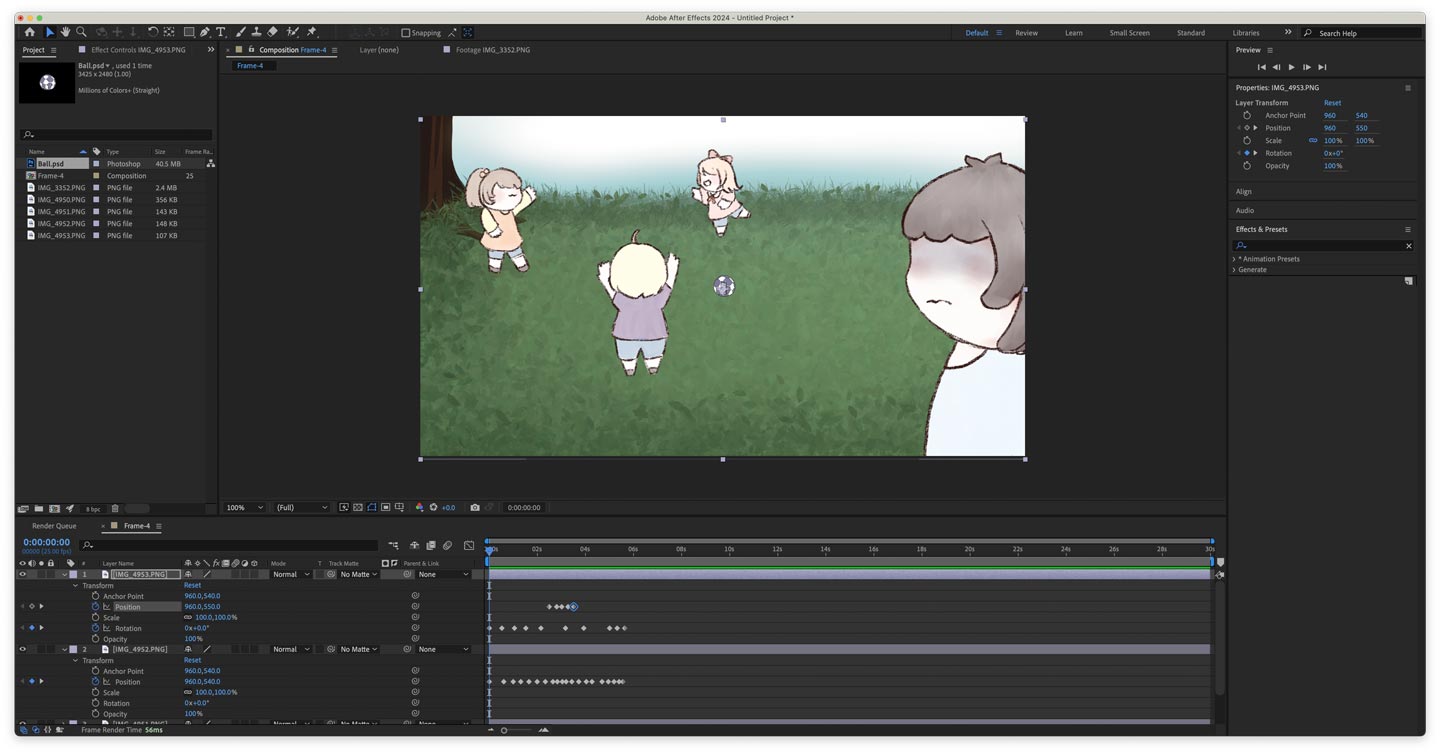Hide the IMG_4953.PNG layer with eye icon
Viewport: 1440px width, 753px height.
click(x=22, y=574)
